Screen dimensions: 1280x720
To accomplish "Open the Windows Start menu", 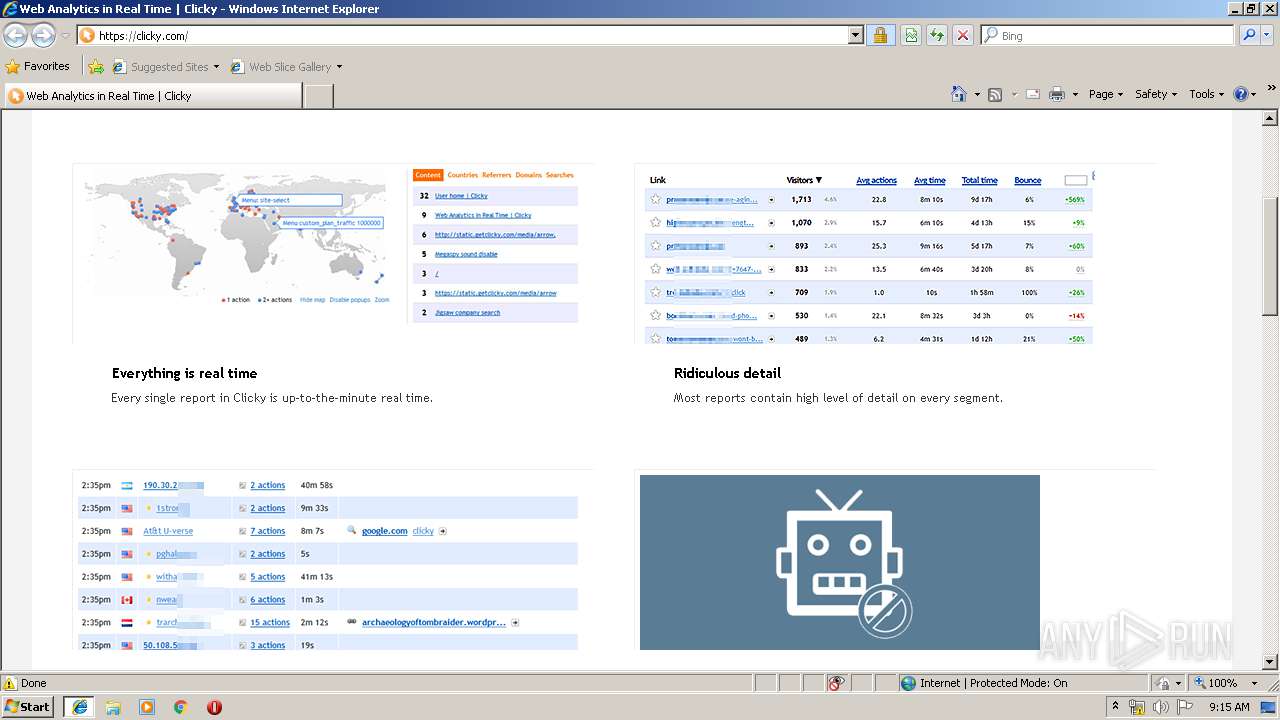I will [x=28, y=706].
